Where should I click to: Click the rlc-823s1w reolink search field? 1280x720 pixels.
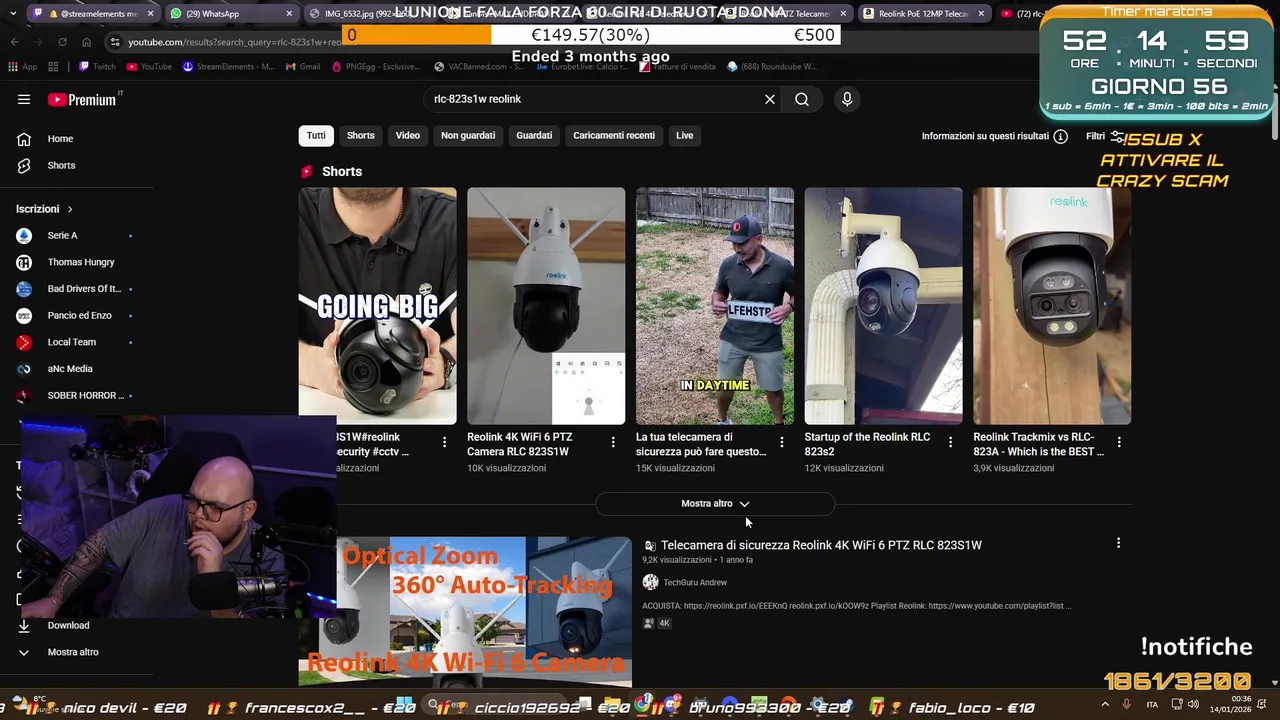(595, 99)
